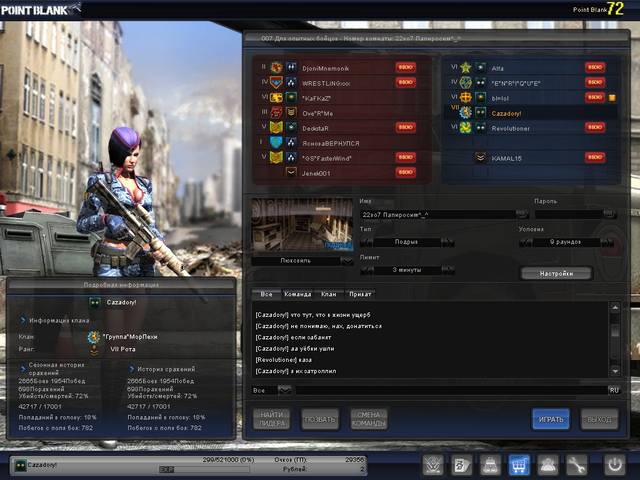The width and height of the screenshot is (640, 480).
Task: Click the power exit icon
Action: (614, 465)
